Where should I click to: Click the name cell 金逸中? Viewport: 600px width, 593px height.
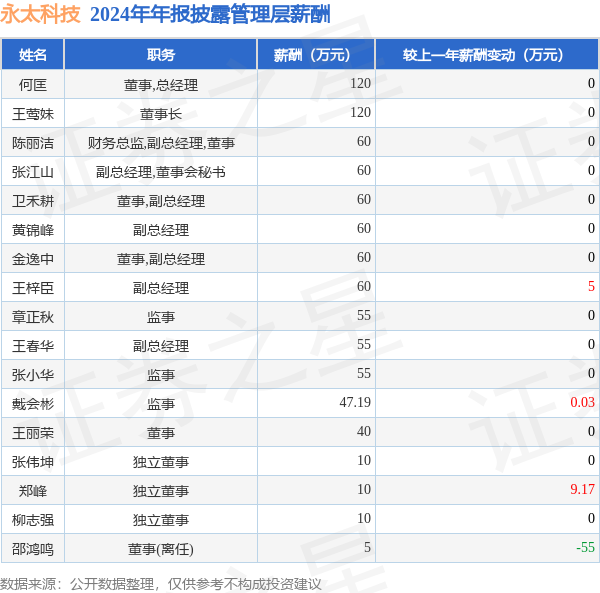tap(33, 259)
